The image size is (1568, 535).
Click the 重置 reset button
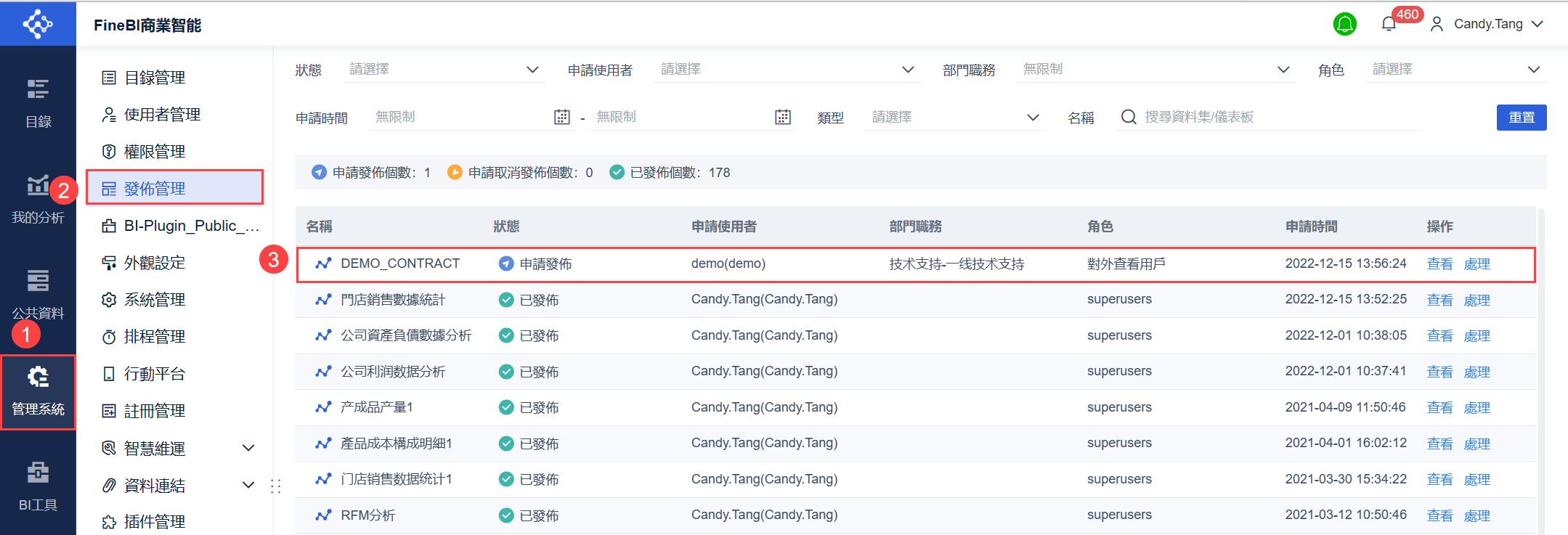[1522, 118]
